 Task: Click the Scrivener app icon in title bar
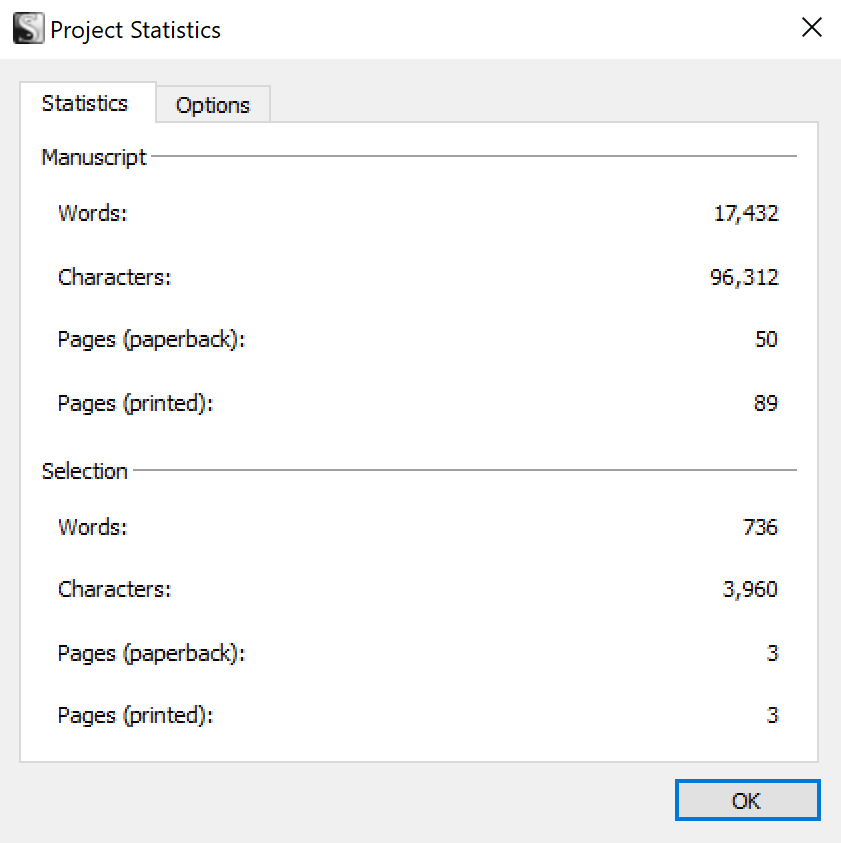pos(28,28)
